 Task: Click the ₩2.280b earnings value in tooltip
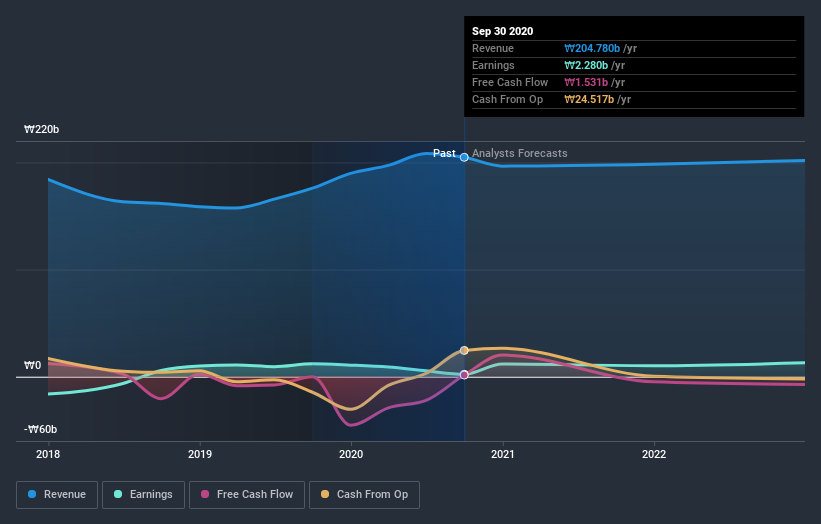tap(586, 65)
